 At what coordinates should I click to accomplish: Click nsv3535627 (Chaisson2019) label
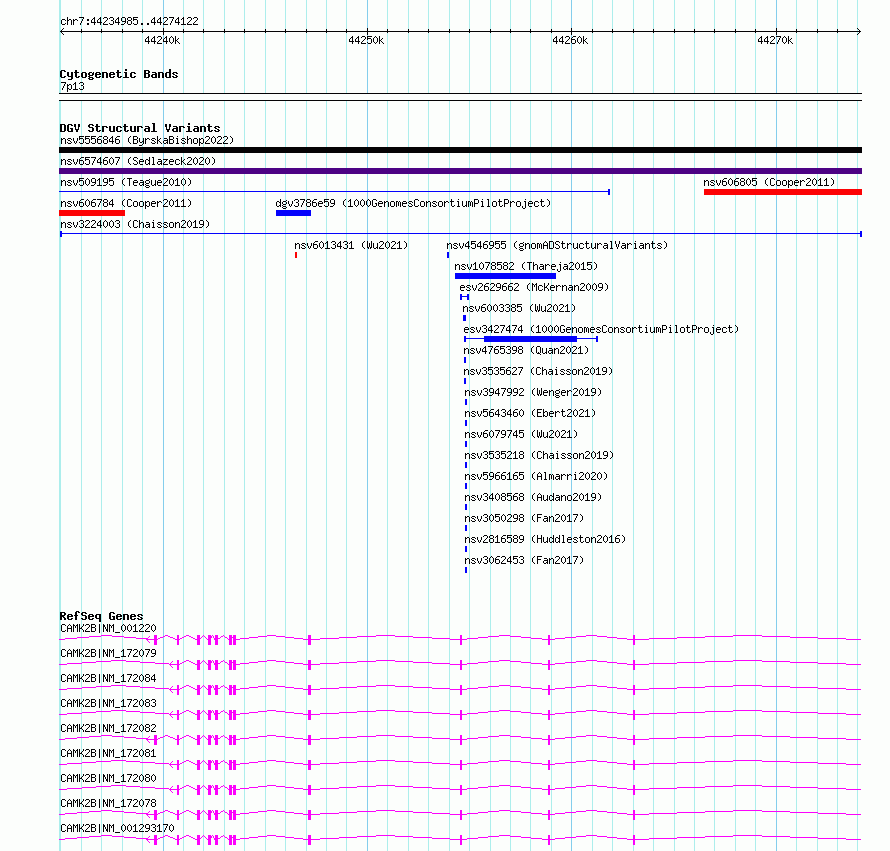(538, 371)
